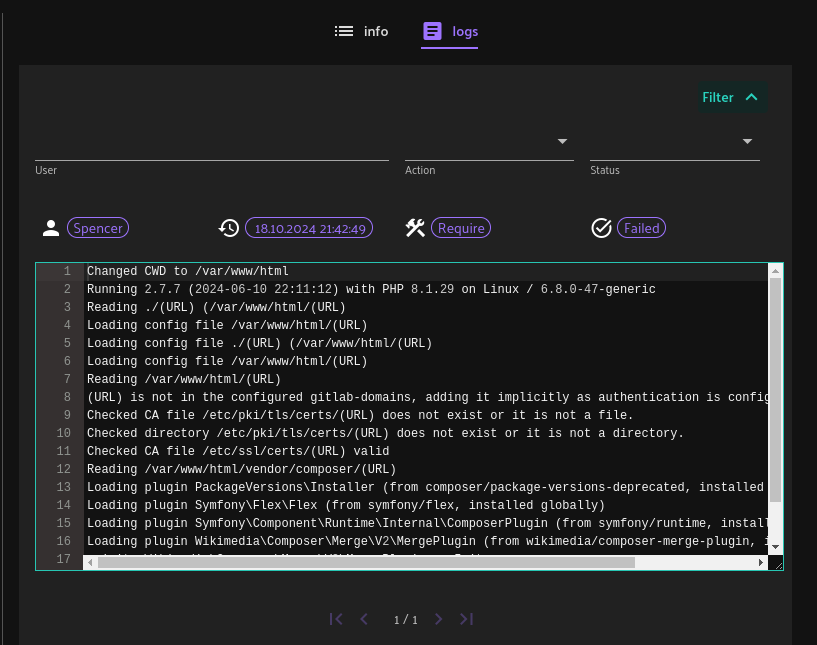Click the user person icon
This screenshot has width=817, height=645.
click(51, 228)
